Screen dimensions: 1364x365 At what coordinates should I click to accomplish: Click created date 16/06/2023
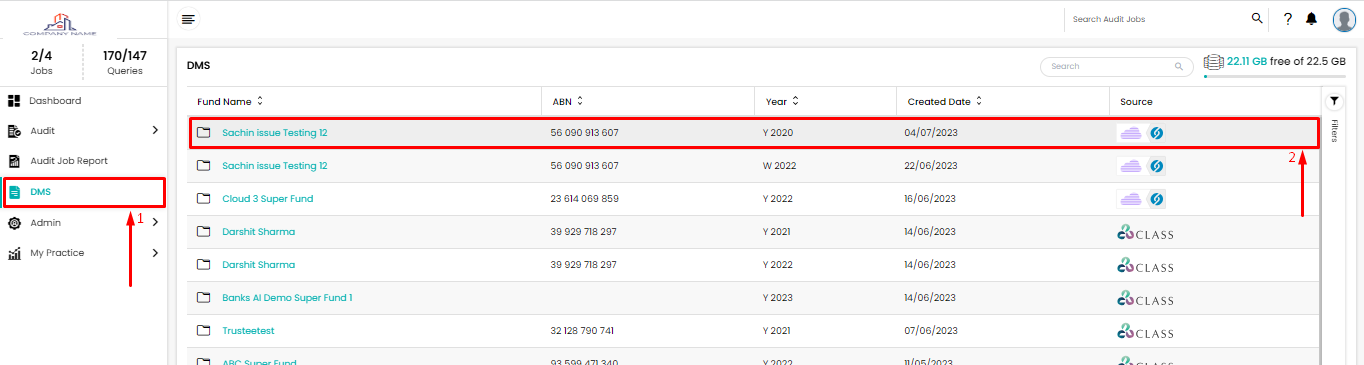[931, 199]
